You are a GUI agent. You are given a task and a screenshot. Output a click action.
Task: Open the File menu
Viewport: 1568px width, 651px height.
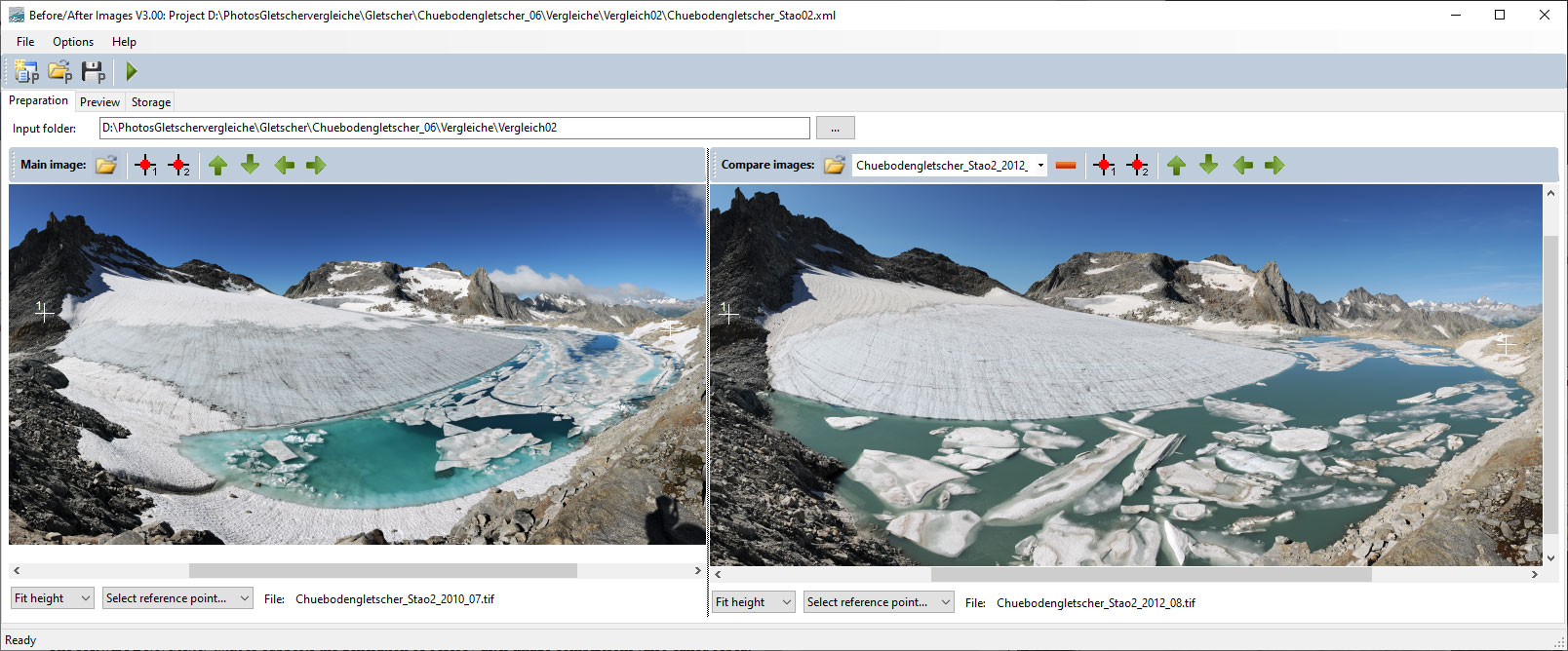coord(25,42)
